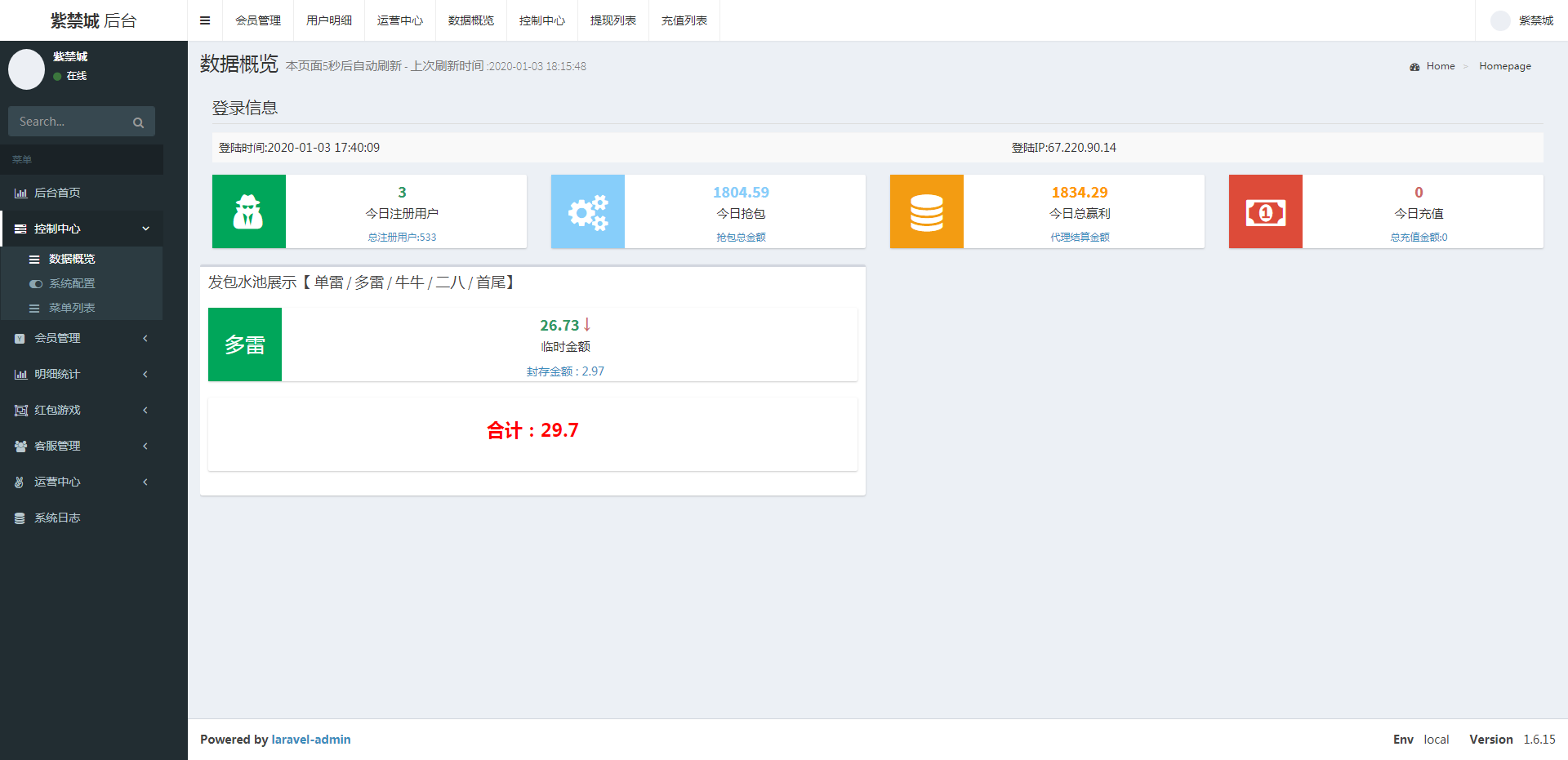
Task: Click the search magnifier icon in sidebar
Action: pos(138,122)
